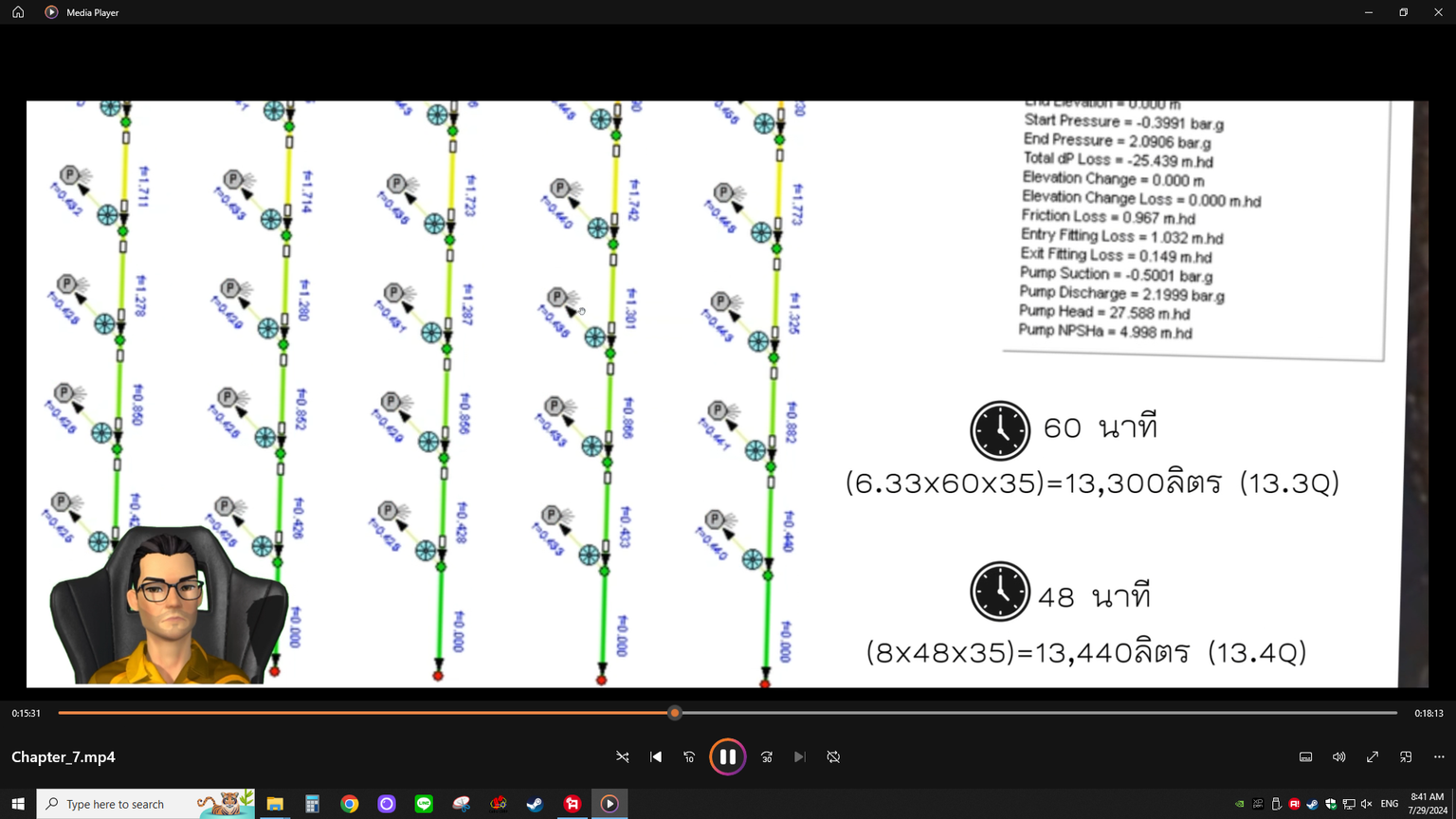Open Windows Start menu
The image size is (1456, 819).
[18, 804]
